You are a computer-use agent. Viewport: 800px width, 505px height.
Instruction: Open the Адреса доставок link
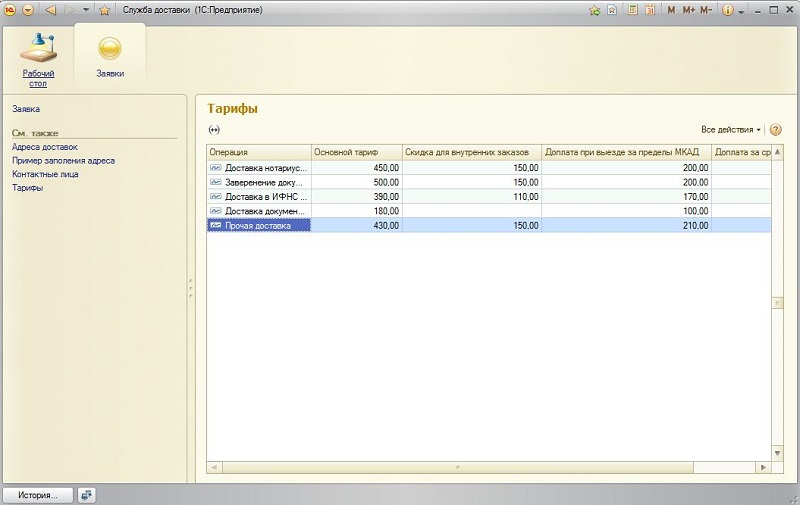[44, 147]
